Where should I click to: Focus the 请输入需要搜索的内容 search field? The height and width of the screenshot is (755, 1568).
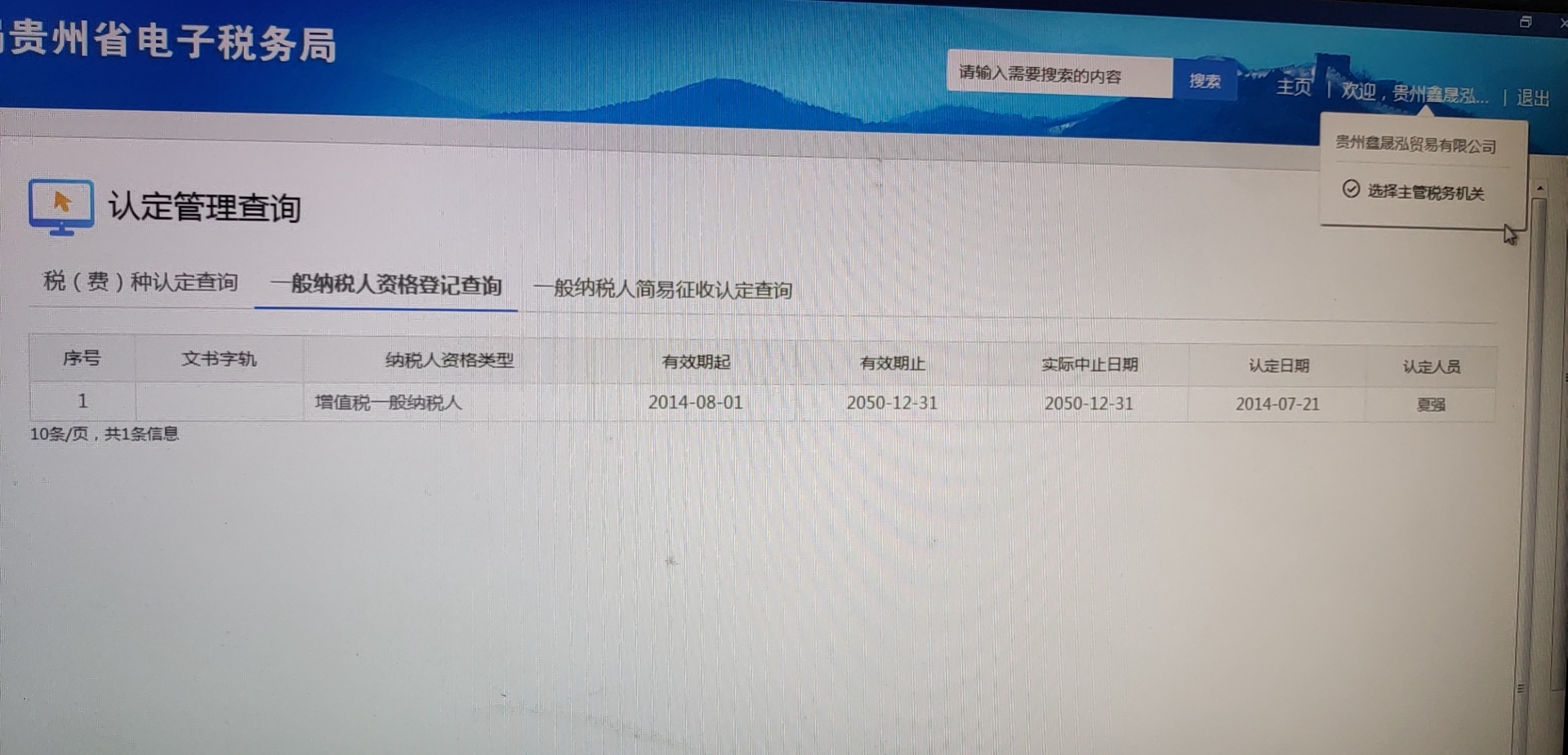[x=1059, y=76]
